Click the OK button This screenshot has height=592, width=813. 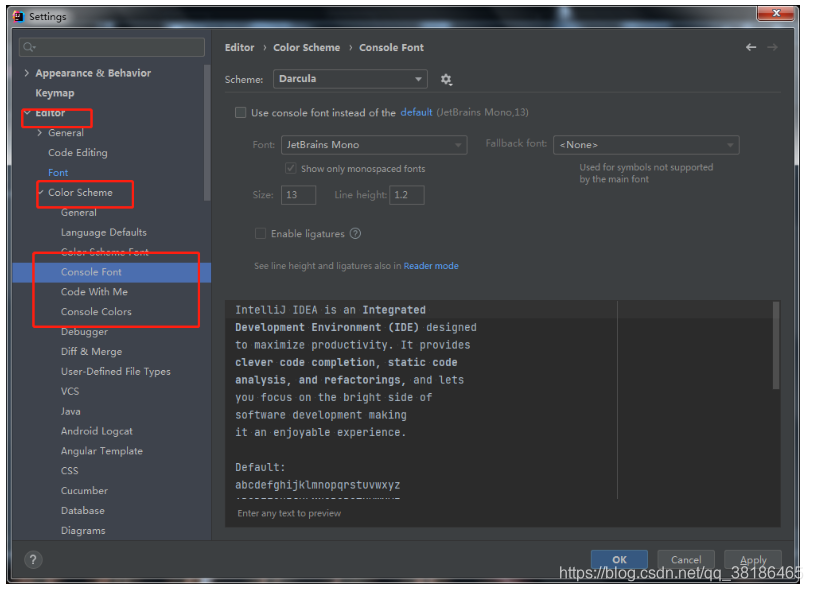619,559
